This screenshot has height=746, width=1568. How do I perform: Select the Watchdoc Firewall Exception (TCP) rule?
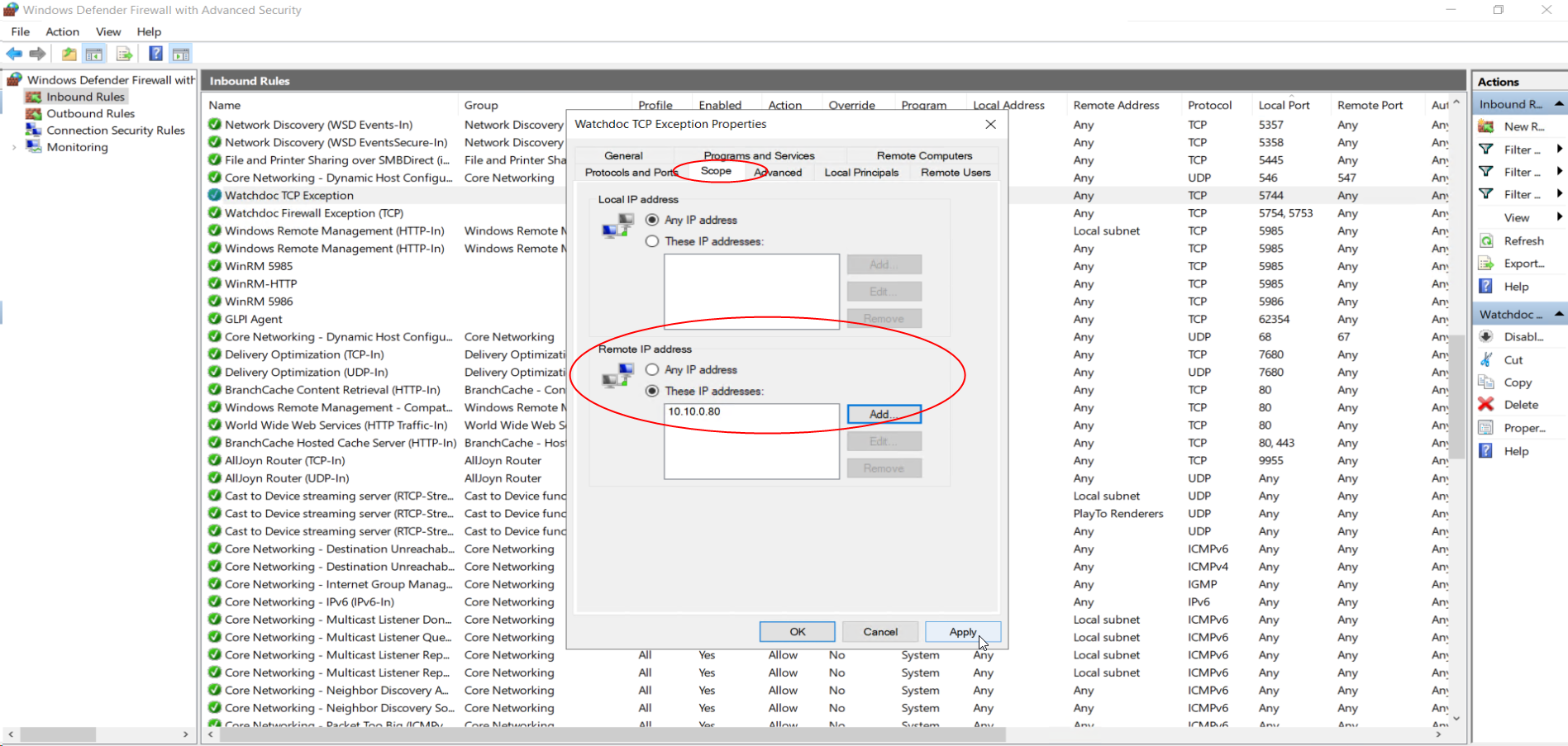pos(314,213)
